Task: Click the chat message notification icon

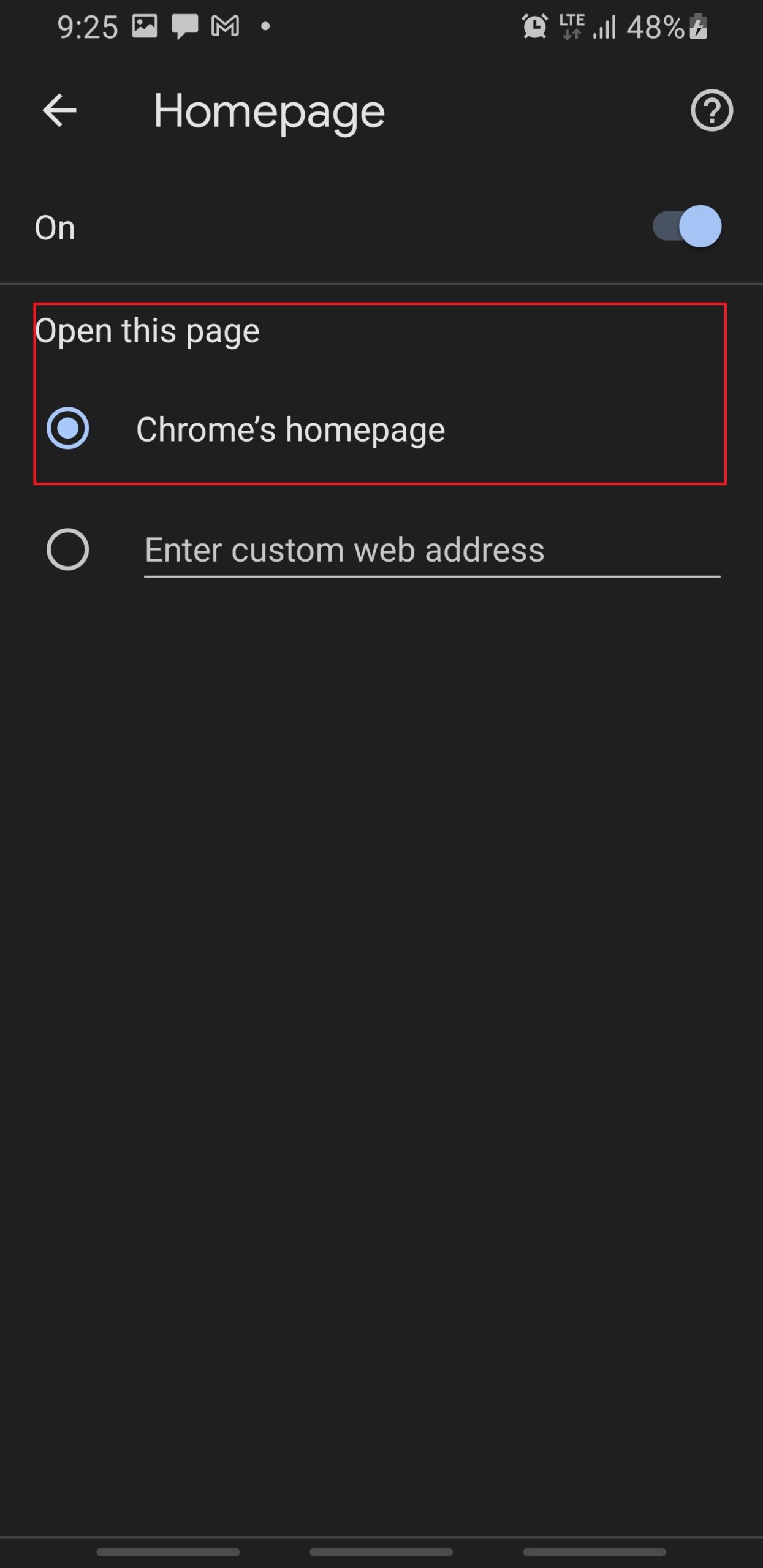Action: click(x=184, y=27)
